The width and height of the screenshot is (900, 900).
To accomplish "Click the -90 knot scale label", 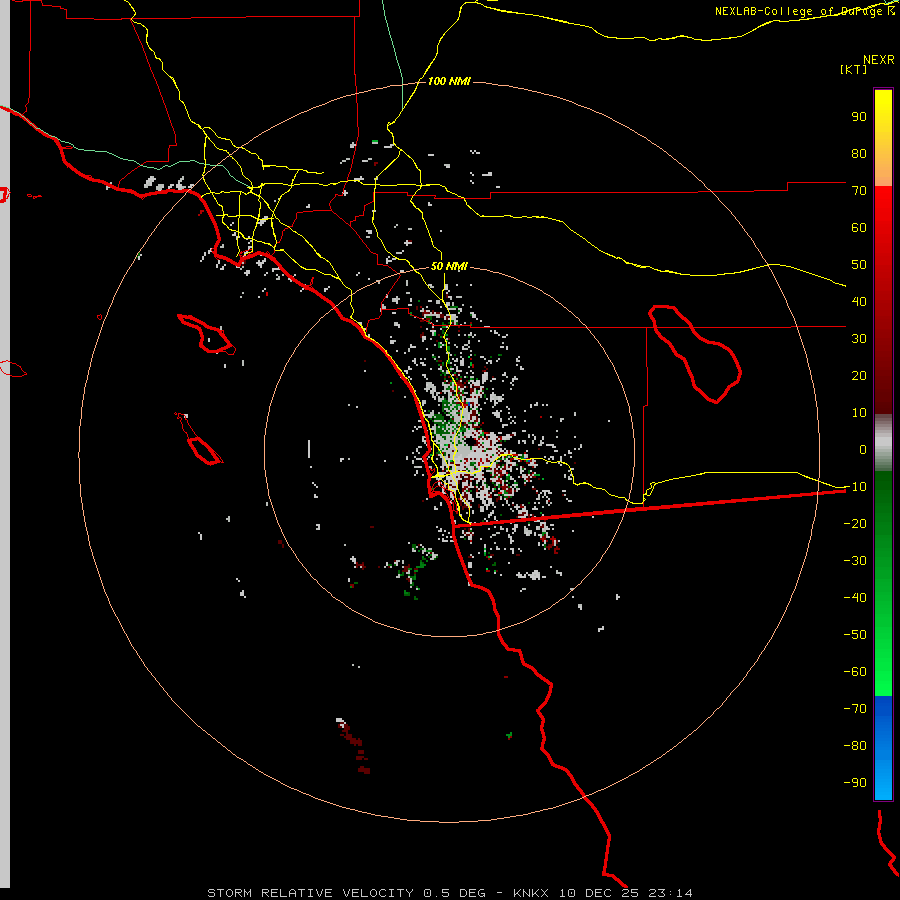I will pyautogui.click(x=855, y=782).
